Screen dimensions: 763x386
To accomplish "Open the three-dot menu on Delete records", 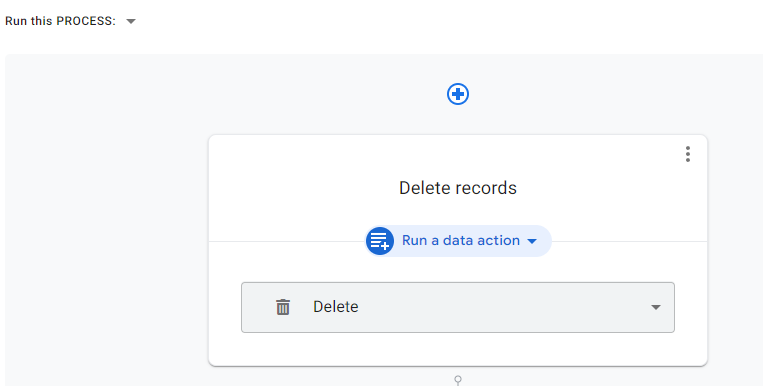I will 688,154.
